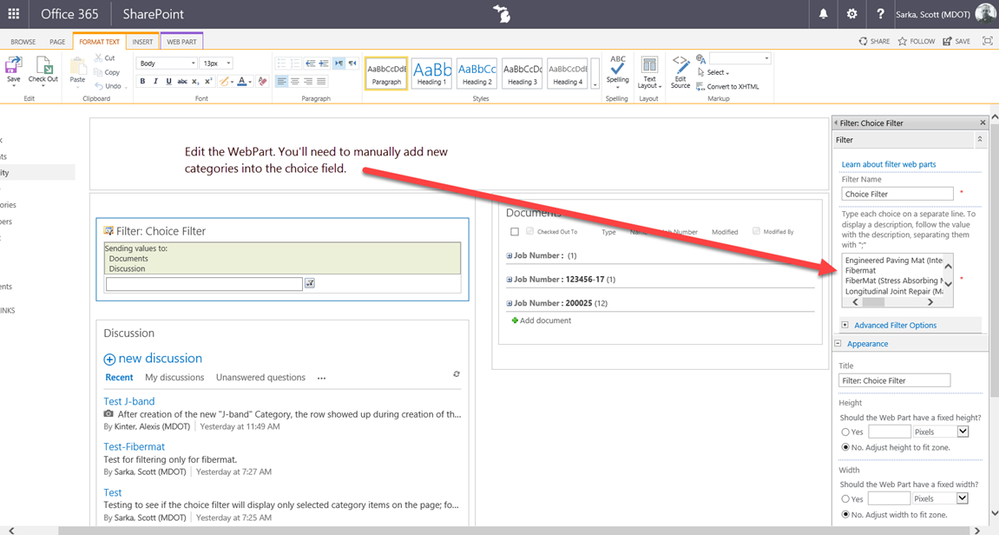Switch to the BROWSE tab
The width and height of the screenshot is (999, 535).
point(23,42)
